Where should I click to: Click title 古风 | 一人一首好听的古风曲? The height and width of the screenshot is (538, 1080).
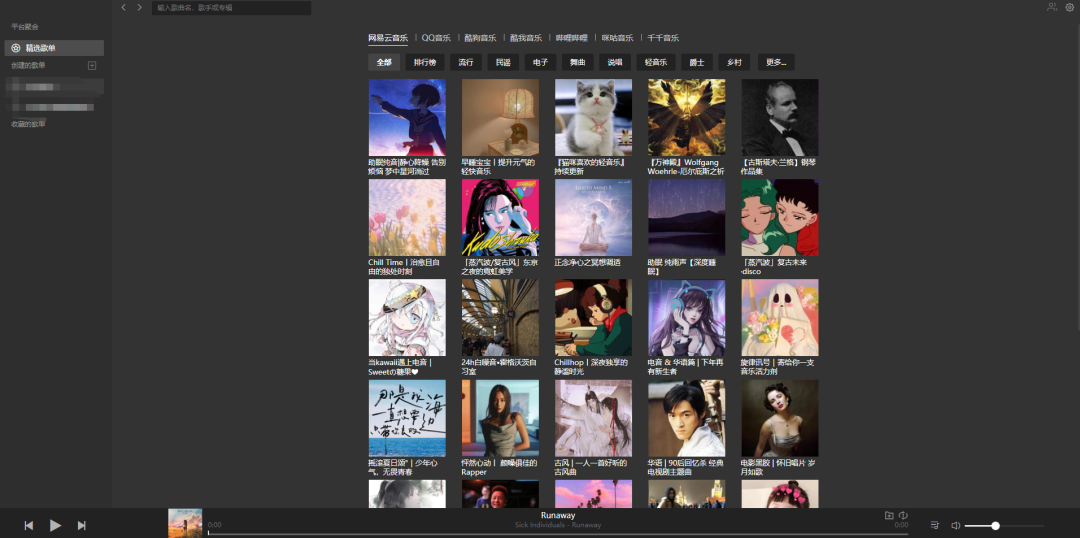pos(591,468)
